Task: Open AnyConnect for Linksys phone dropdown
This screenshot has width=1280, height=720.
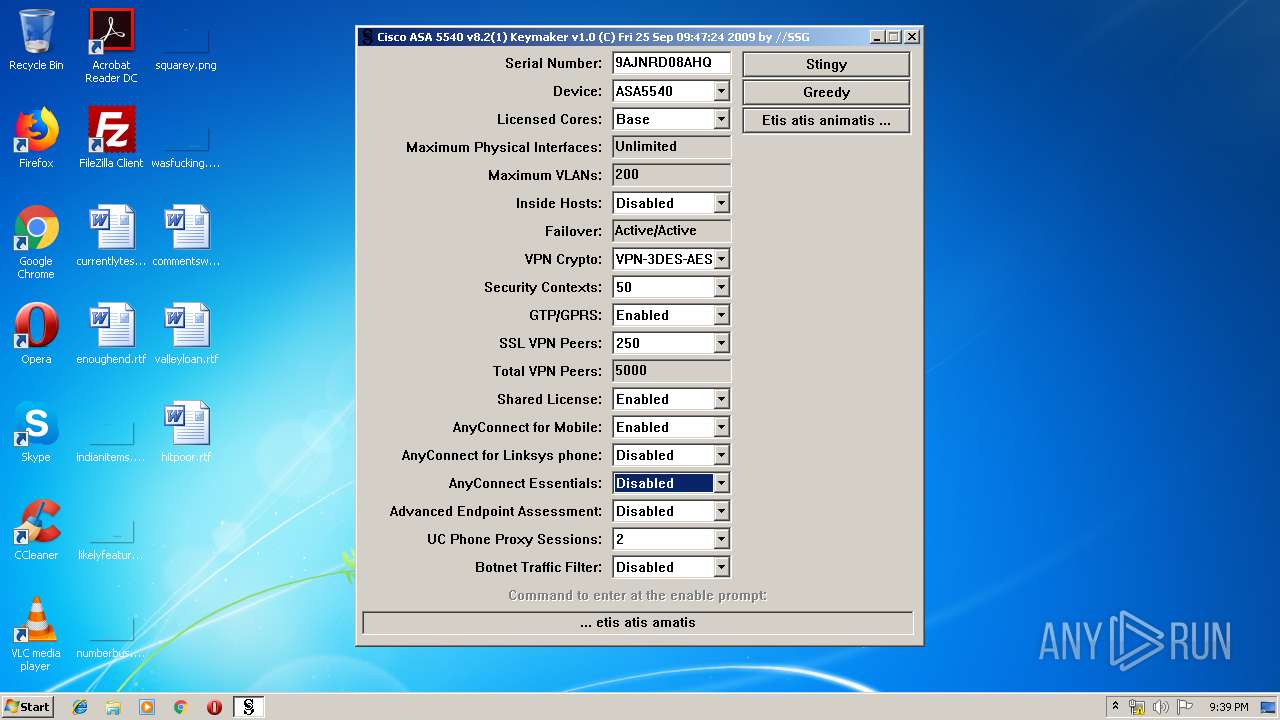Action: [x=721, y=455]
